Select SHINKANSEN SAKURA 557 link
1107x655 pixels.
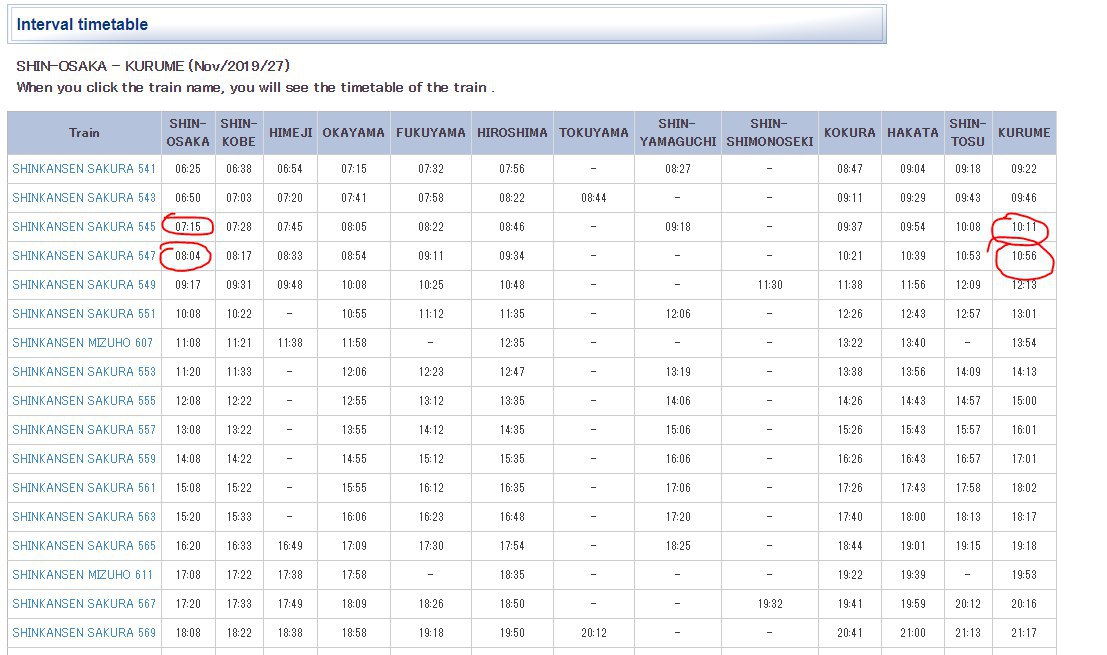click(x=84, y=429)
